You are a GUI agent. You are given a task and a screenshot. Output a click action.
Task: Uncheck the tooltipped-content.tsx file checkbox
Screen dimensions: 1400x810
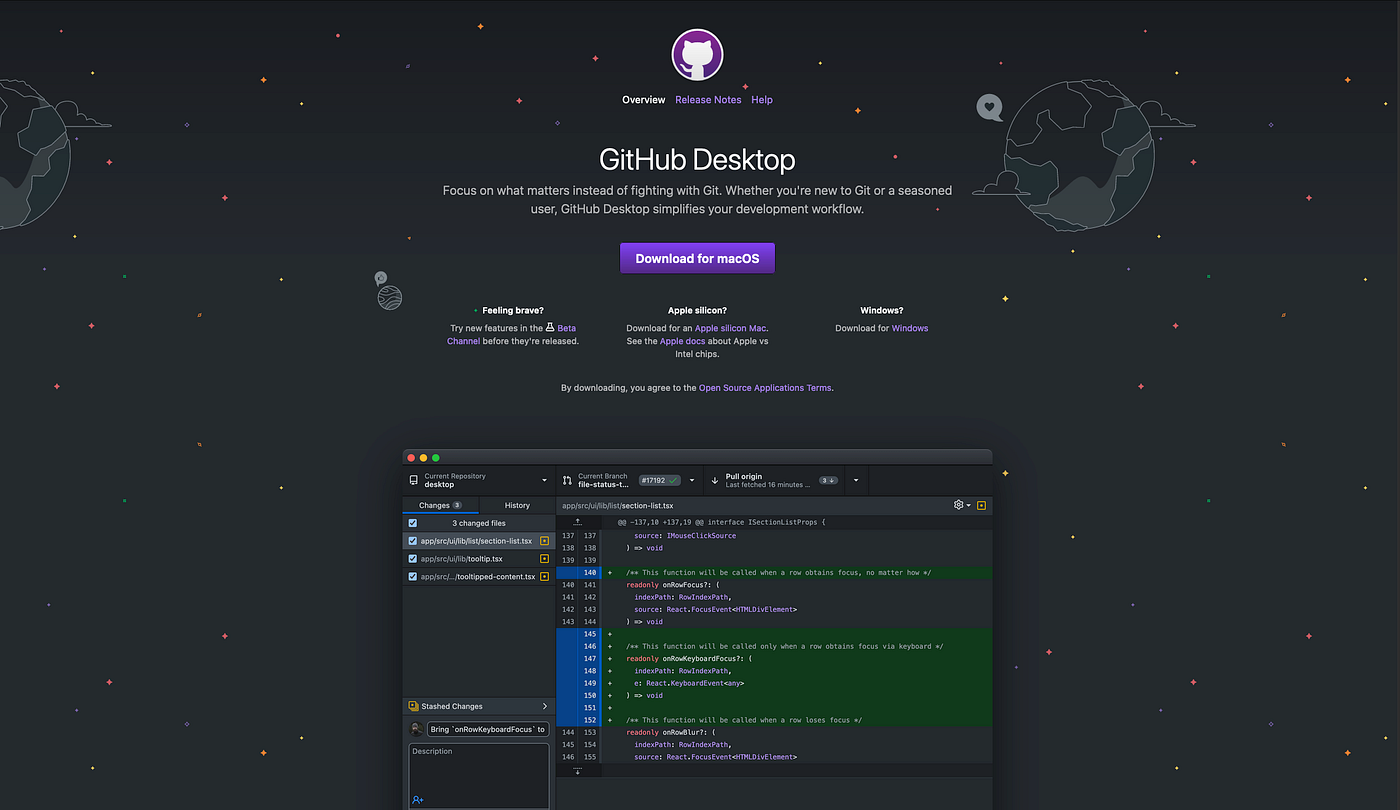412,577
